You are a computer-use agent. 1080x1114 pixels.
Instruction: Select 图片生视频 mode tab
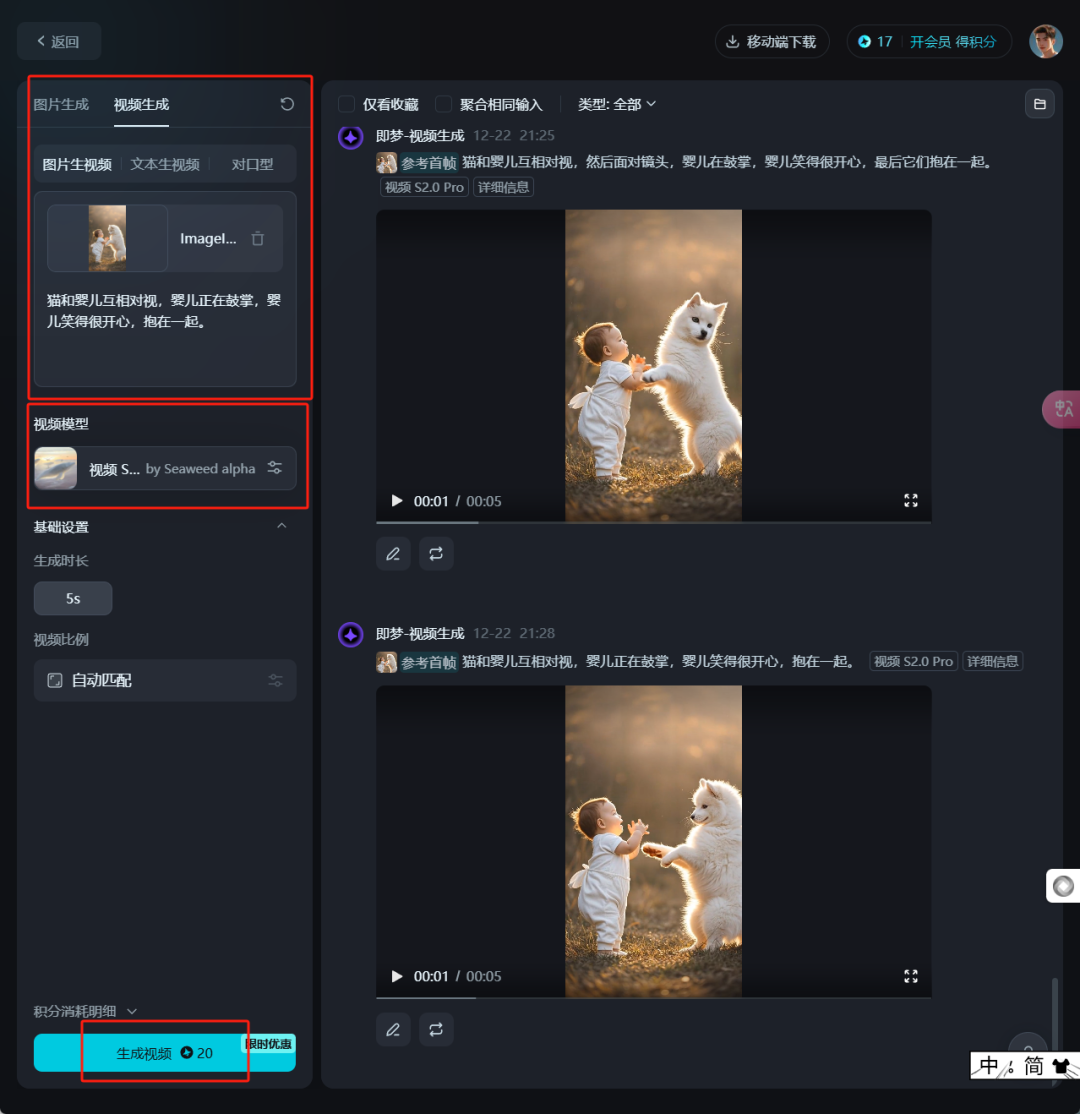pyautogui.click(x=77, y=165)
